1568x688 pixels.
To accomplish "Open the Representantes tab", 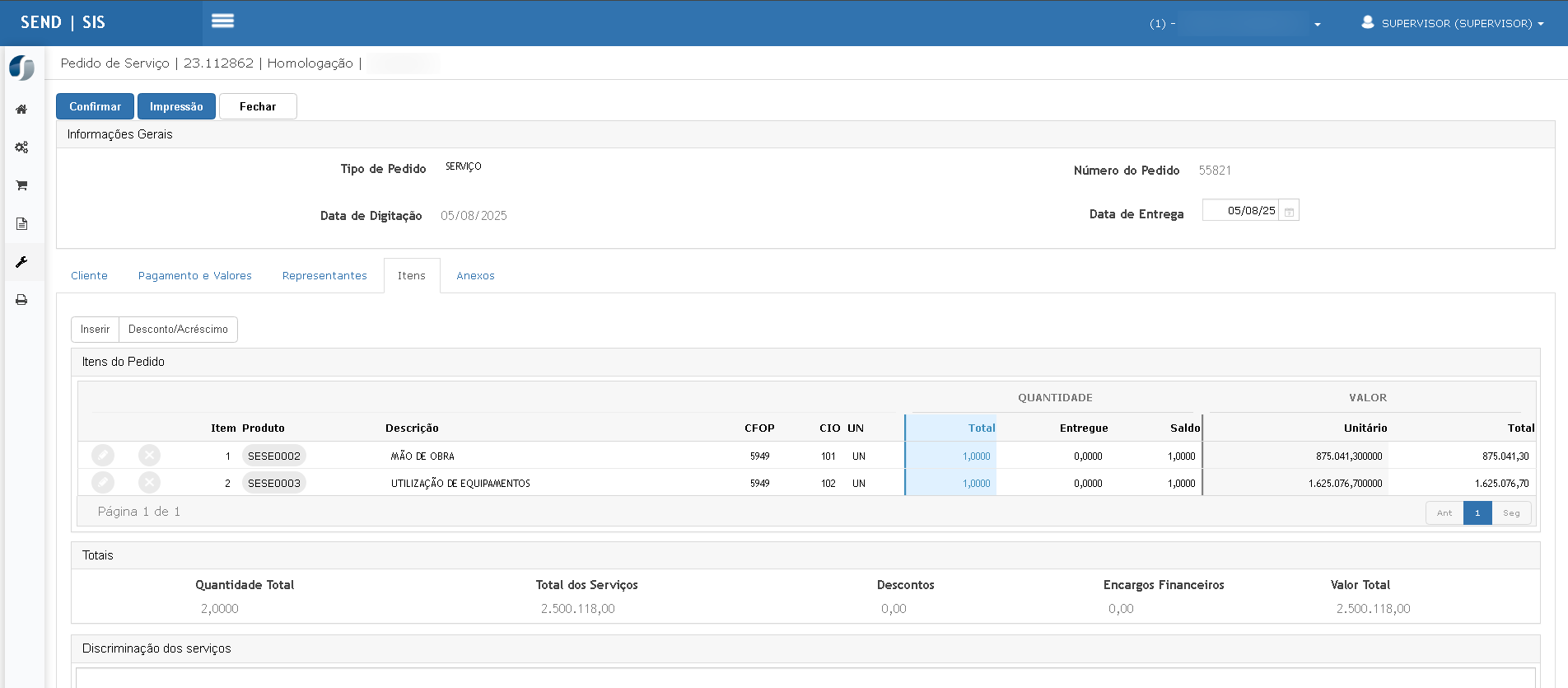I will point(324,276).
